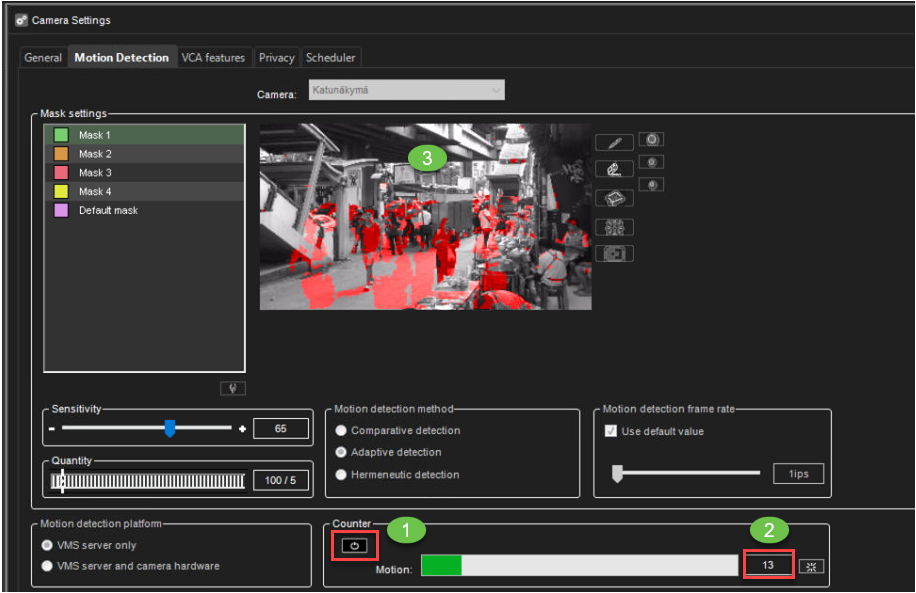
Task: Select Default mask entry
Action: click(108, 211)
